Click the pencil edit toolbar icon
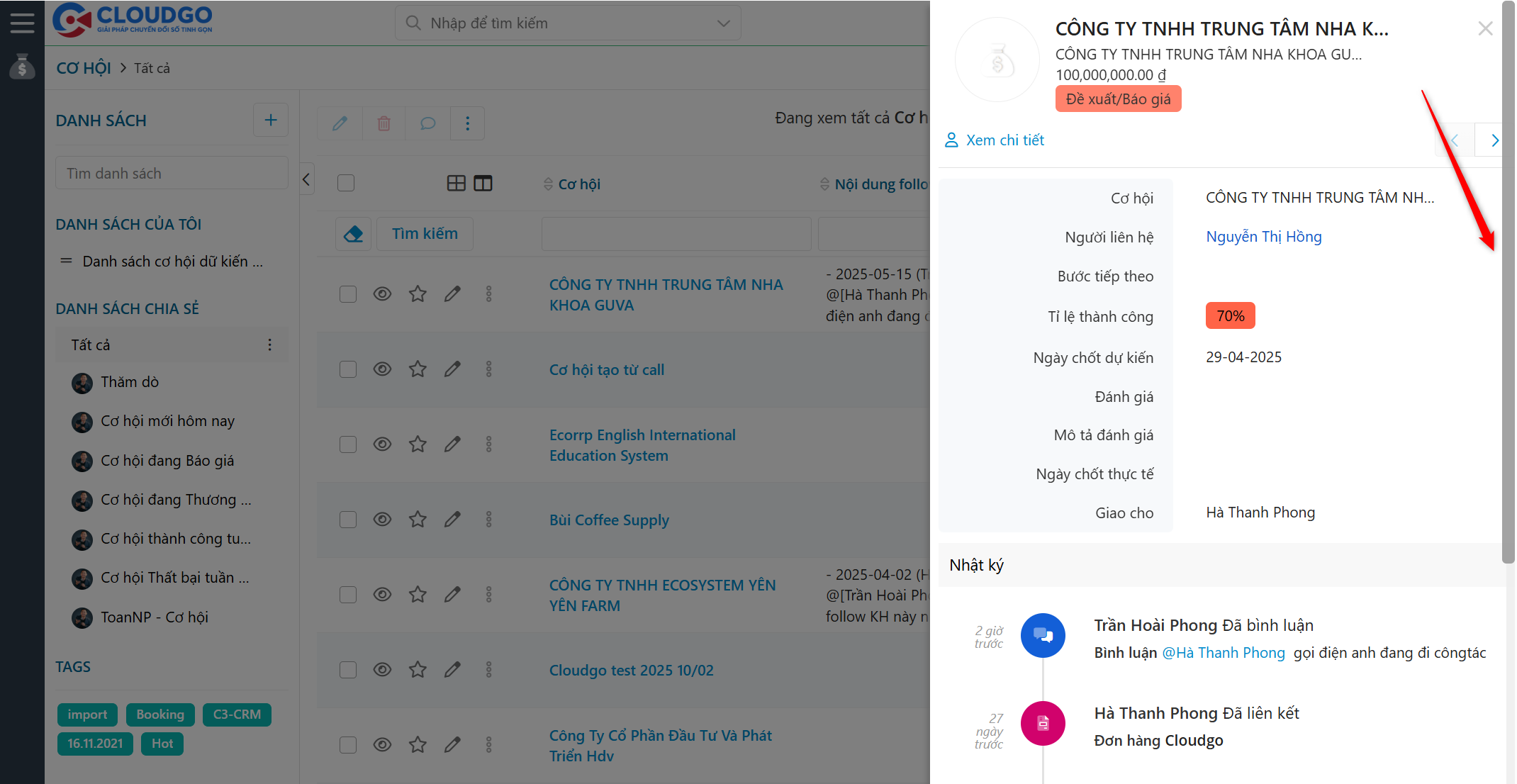 pos(340,123)
